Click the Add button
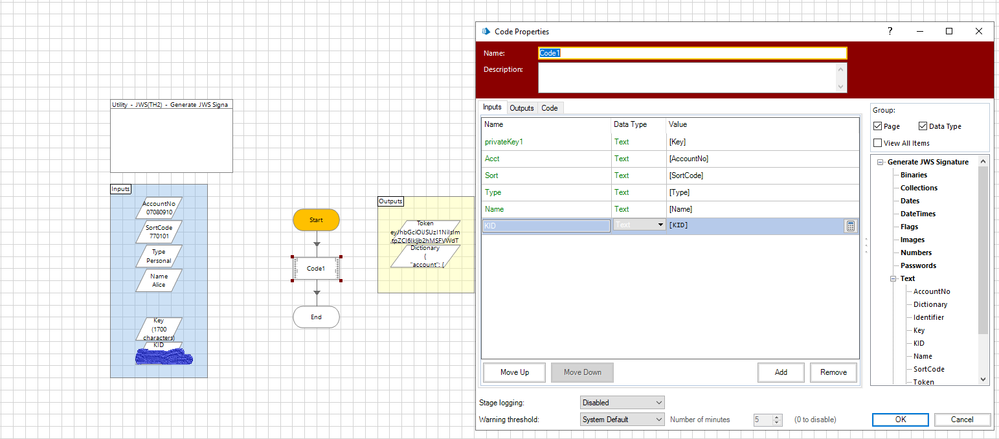Screen dimensions: 999x439 (x=781, y=372)
